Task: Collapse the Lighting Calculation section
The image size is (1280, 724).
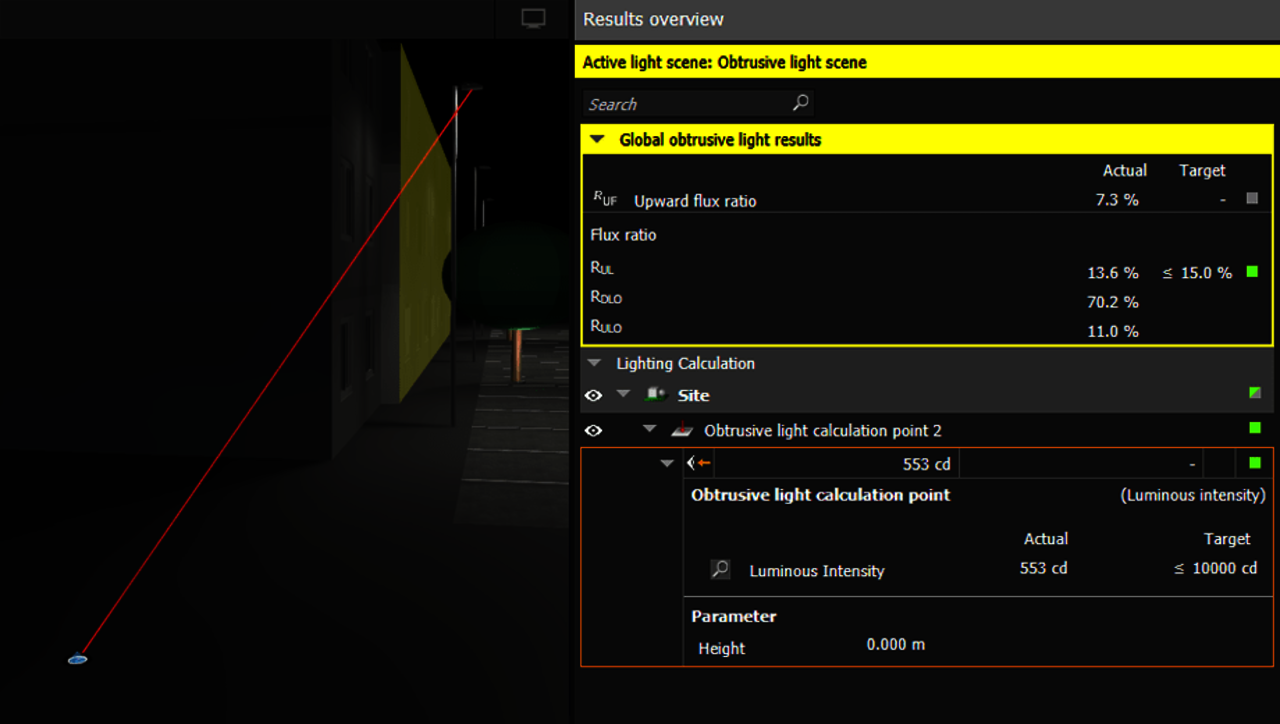Action: coord(595,364)
